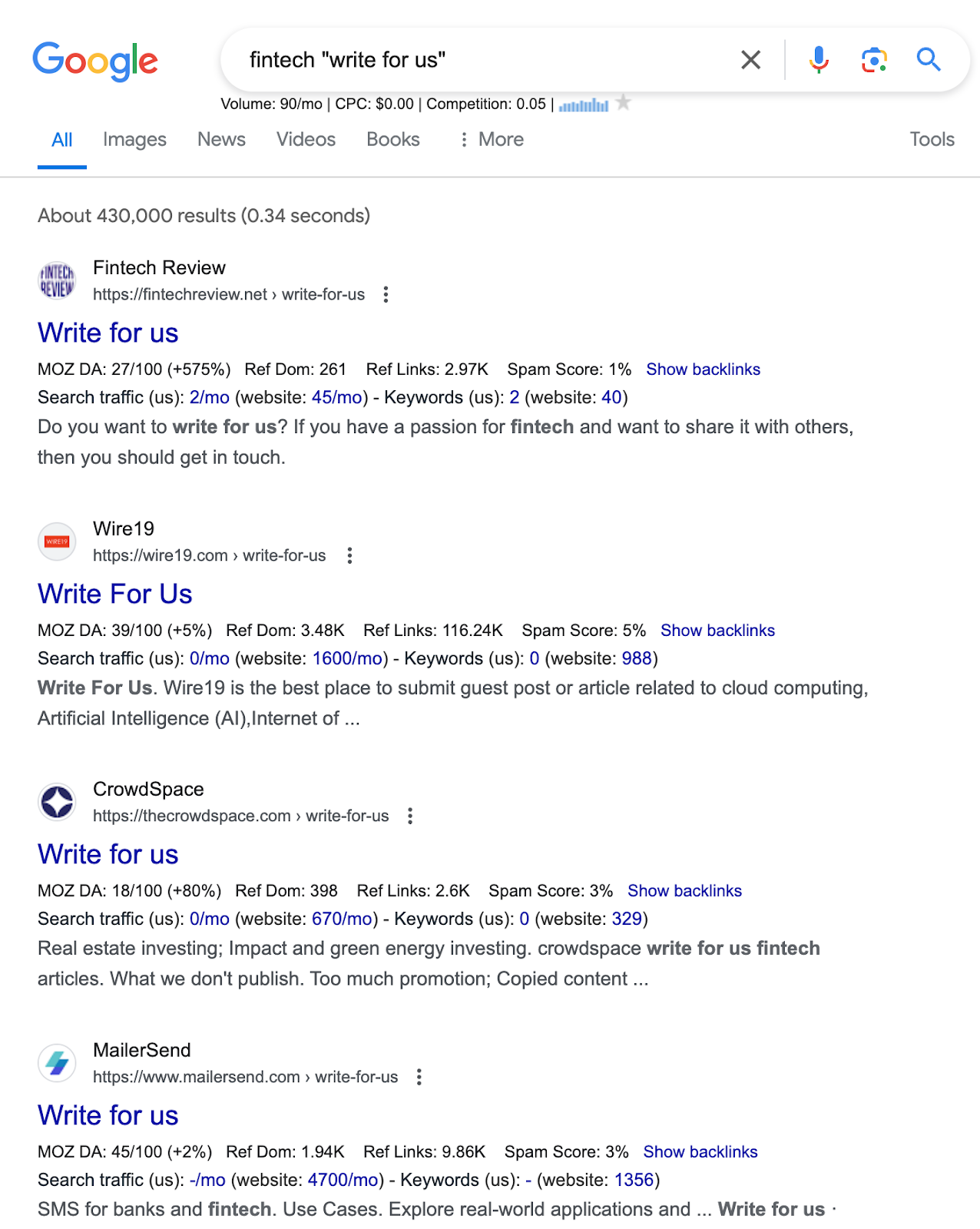This screenshot has width=980, height=1229.
Task: Open options menu for the MailerSend result
Action: tap(419, 1077)
